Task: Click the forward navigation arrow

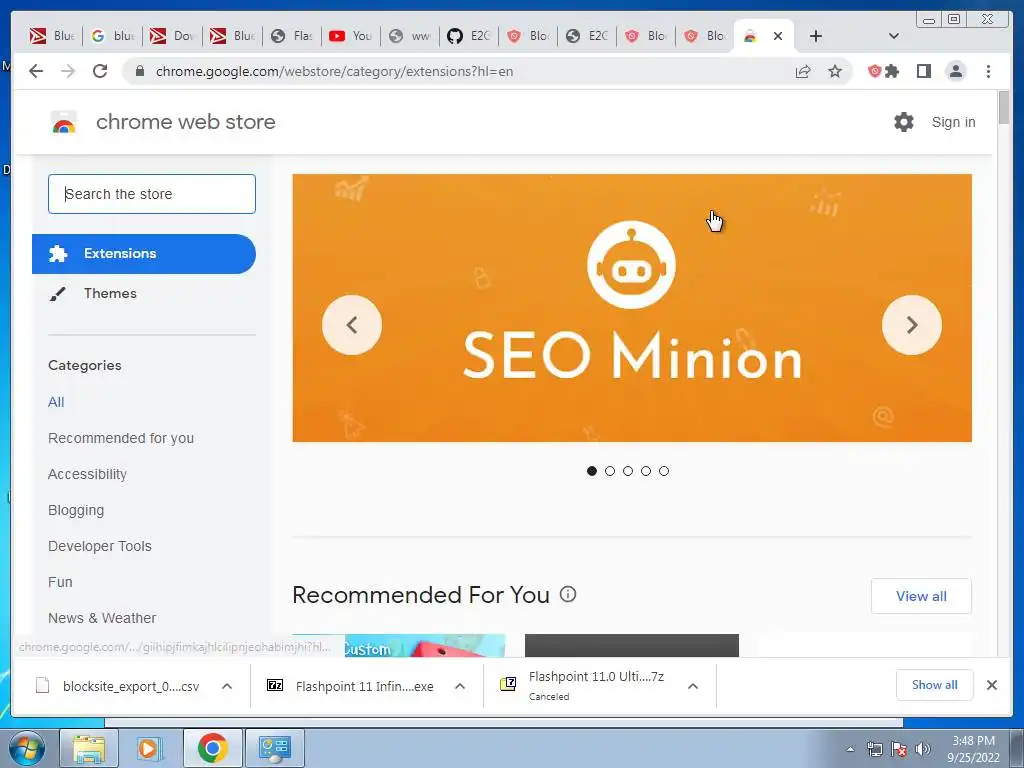Action: (68, 71)
